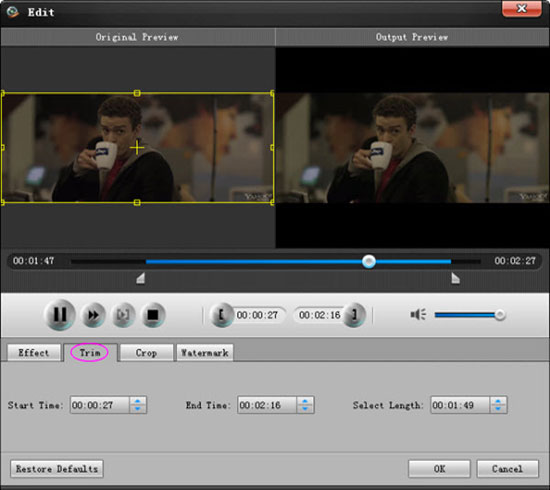The width and height of the screenshot is (550, 490).
Task: Click the next frame step button
Action: (x=123, y=315)
